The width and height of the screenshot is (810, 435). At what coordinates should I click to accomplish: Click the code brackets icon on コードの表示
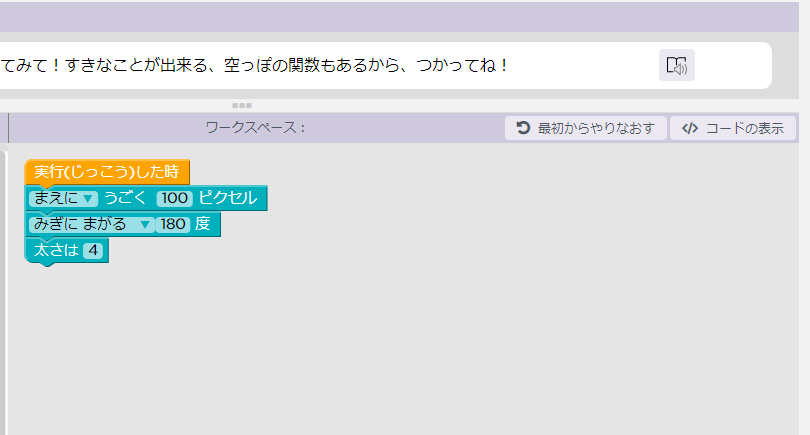click(690, 128)
